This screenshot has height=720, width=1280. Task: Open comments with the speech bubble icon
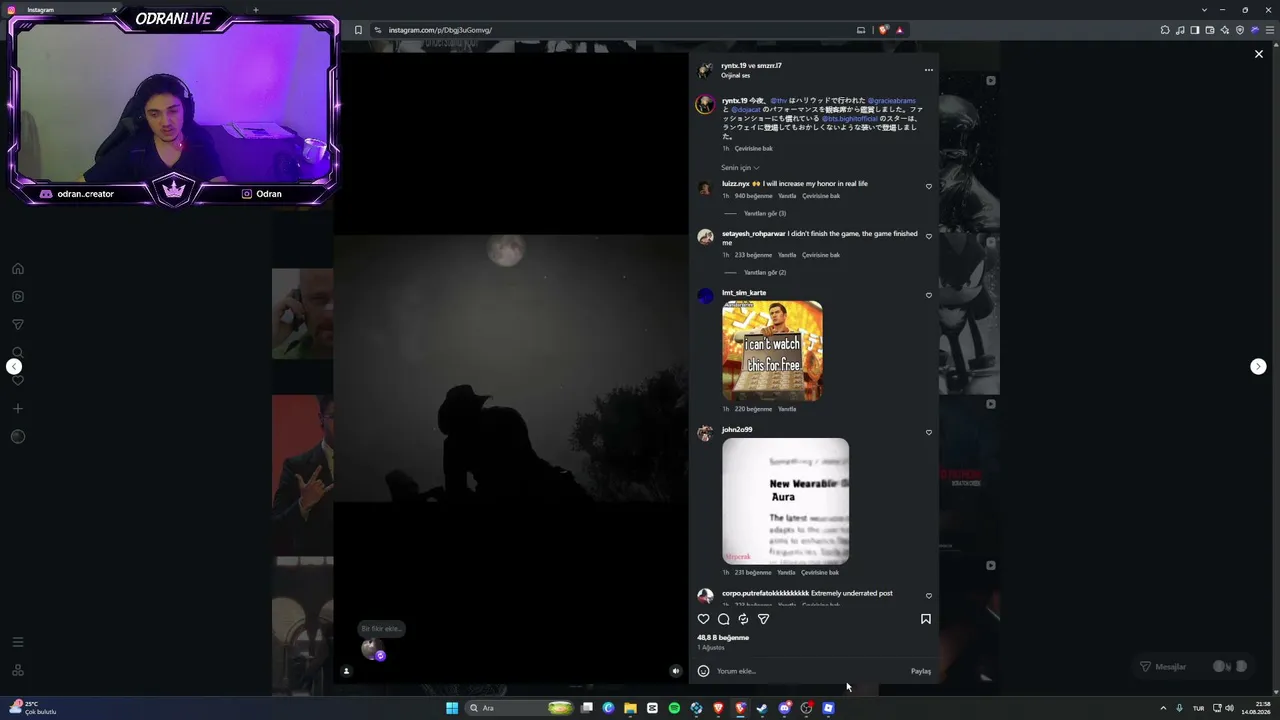[723, 619]
